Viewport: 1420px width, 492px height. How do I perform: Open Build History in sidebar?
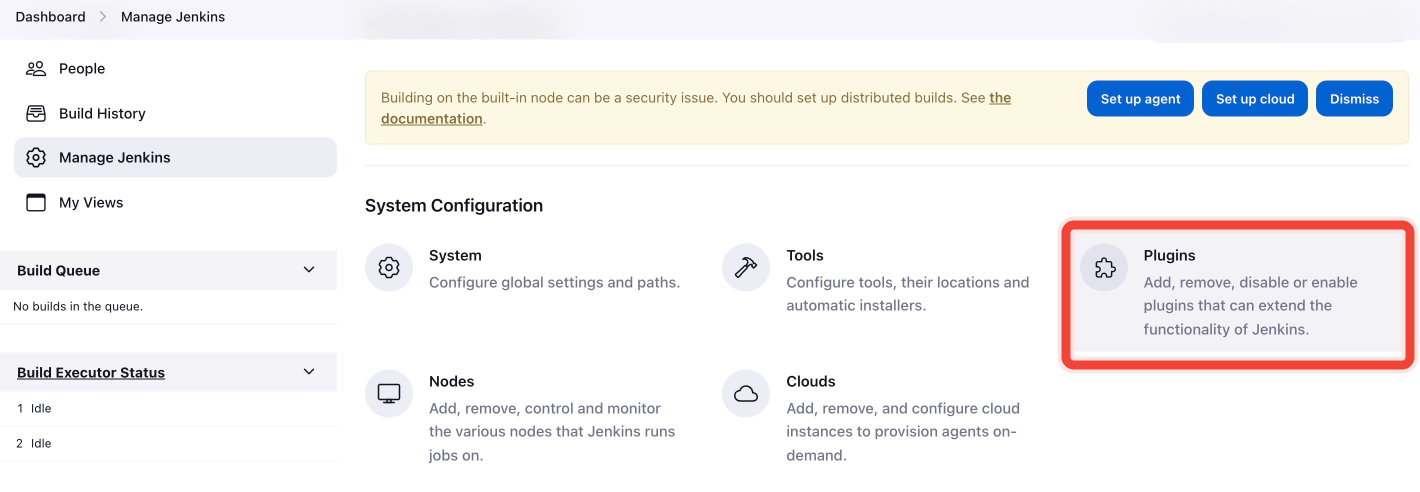175,113
